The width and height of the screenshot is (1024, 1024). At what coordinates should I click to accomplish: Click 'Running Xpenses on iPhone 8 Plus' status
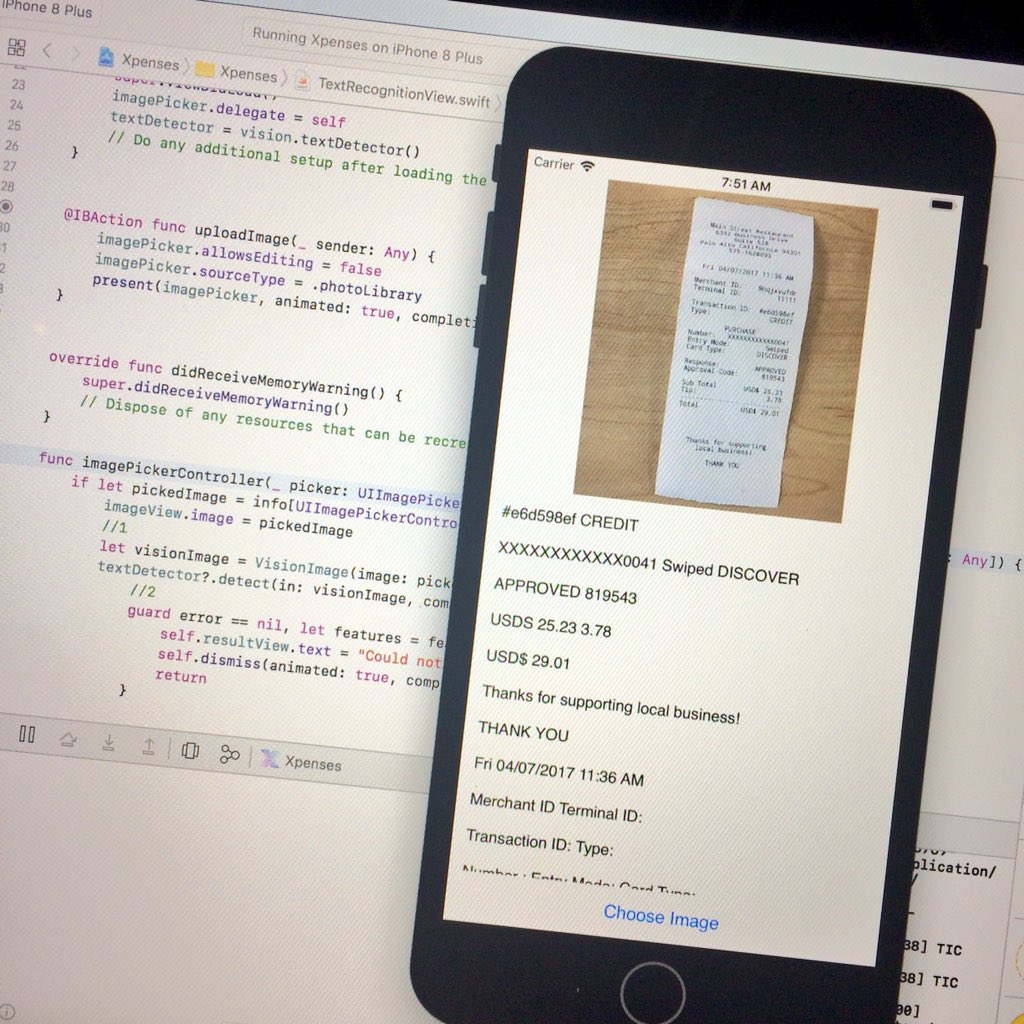click(367, 46)
